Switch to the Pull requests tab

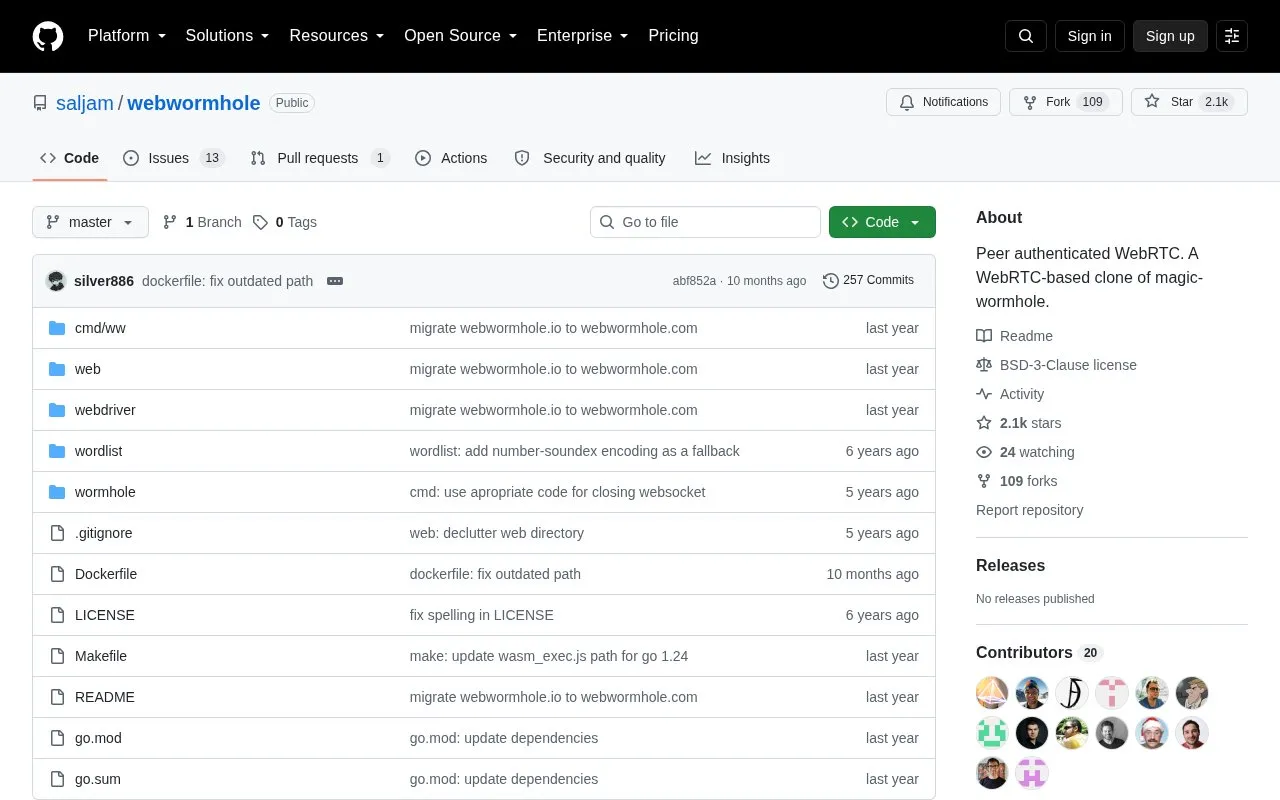pyautogui.click(x=320, y=158)
